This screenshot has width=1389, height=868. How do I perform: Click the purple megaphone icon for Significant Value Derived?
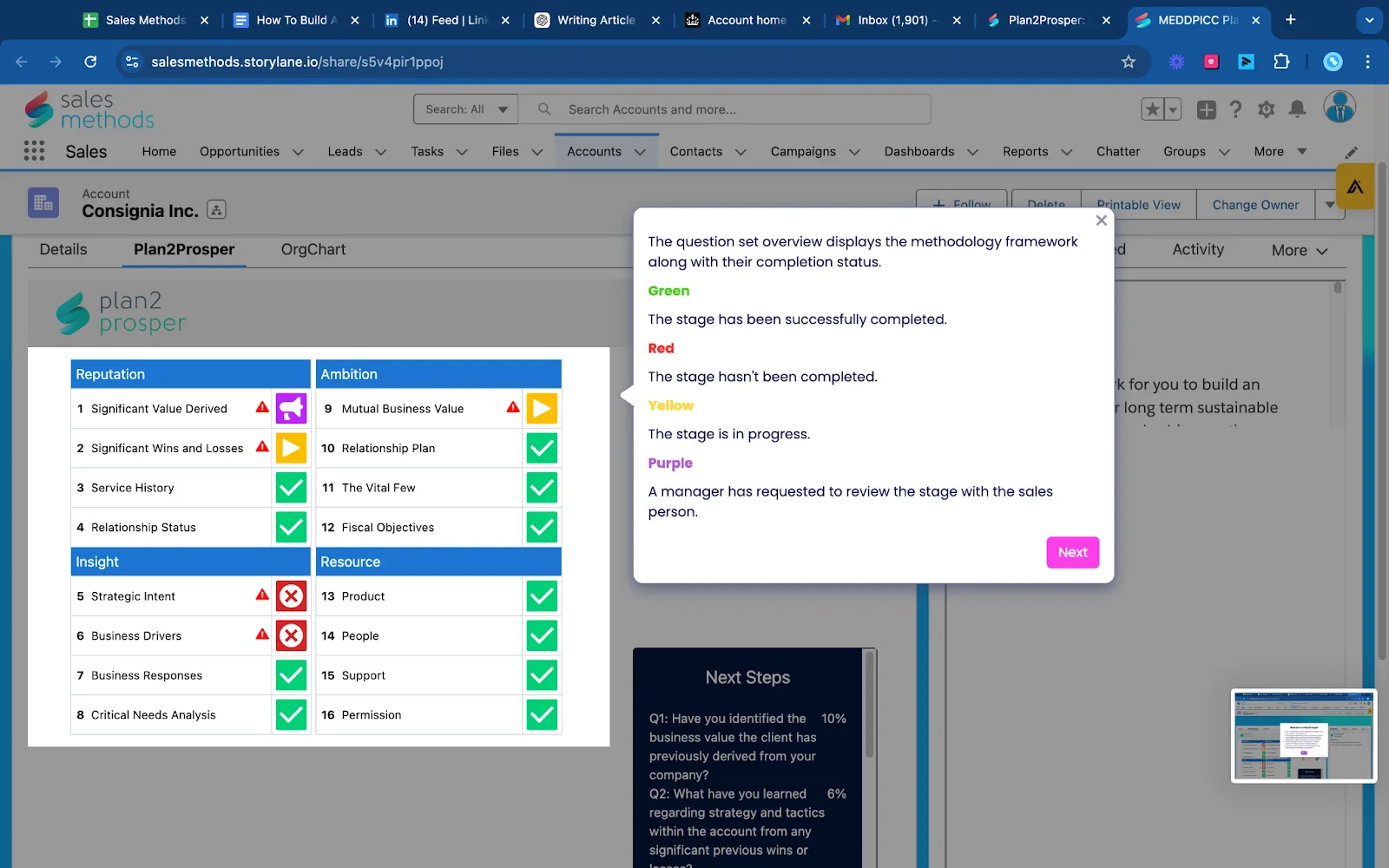point(292,408)
